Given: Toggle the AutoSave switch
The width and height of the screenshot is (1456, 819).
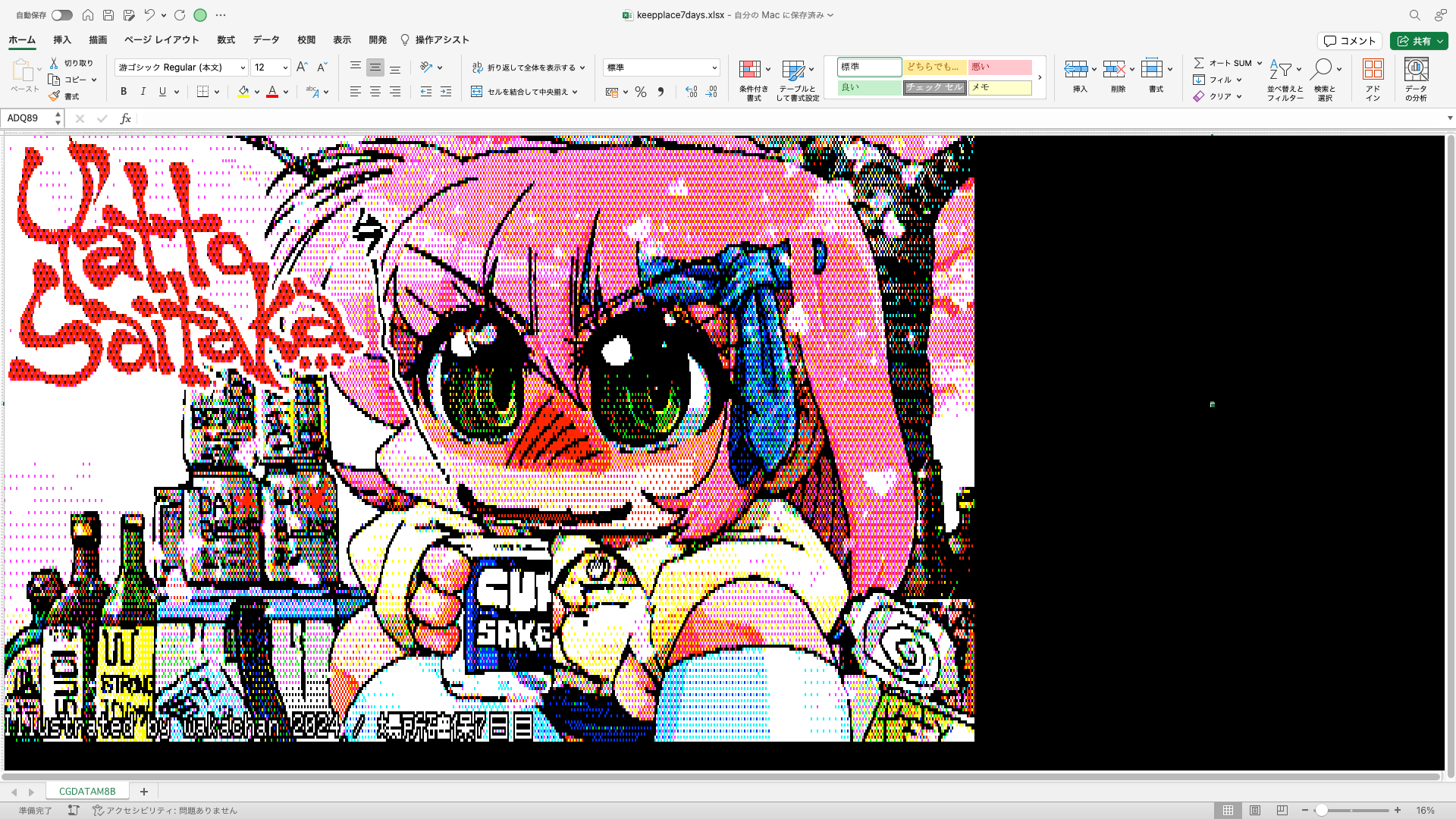Looking at the screenshot, I should [62, 15].
